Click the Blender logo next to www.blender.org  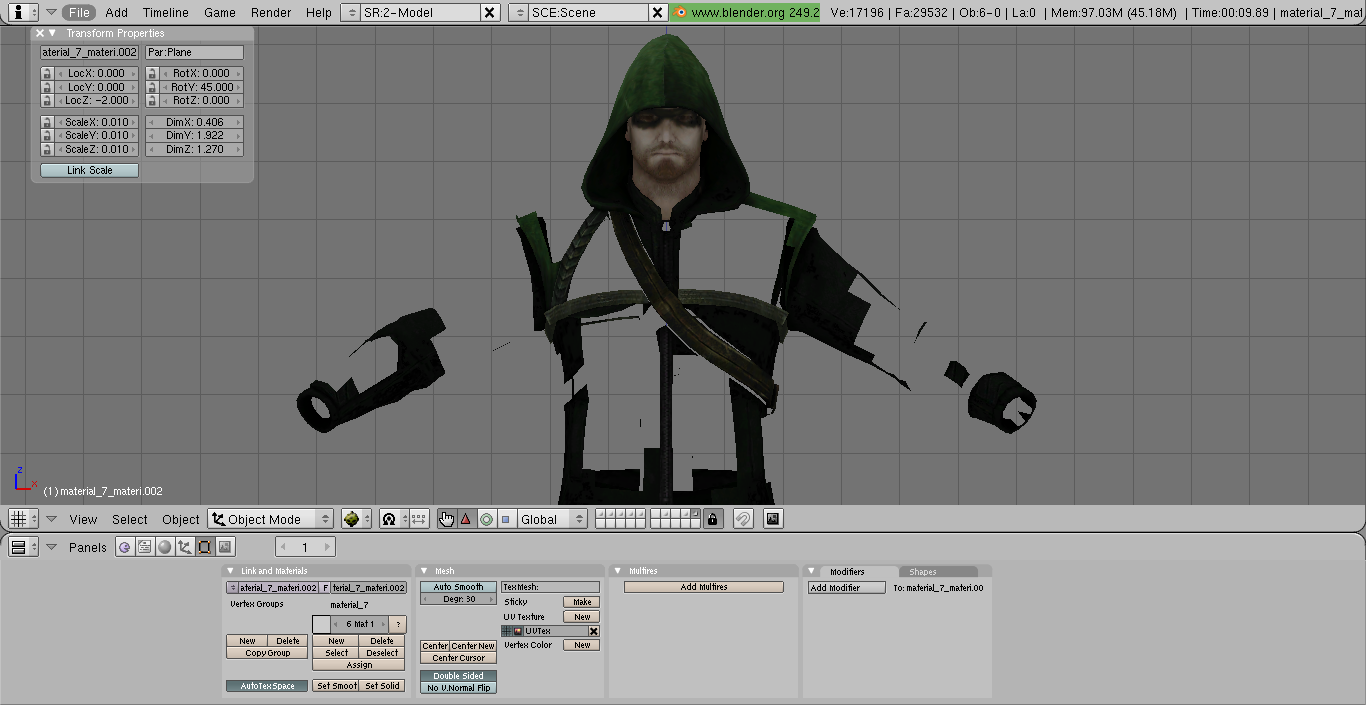click(681, 12)
